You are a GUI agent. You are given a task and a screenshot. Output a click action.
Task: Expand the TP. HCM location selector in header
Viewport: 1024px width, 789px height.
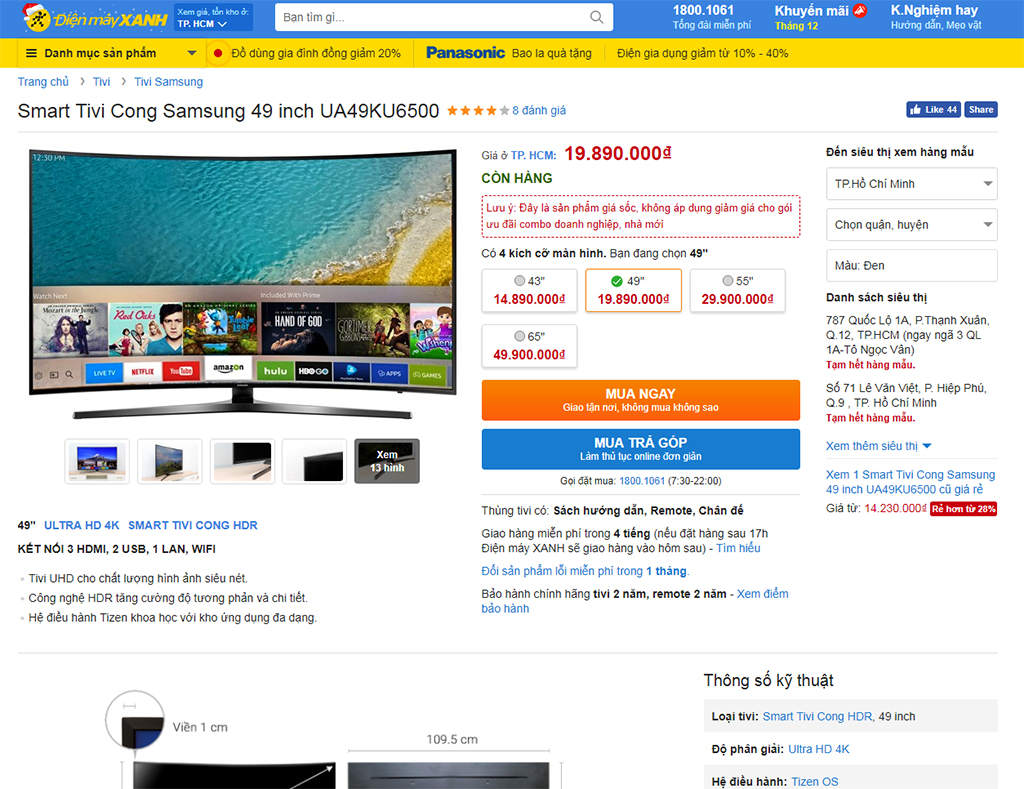(213, 18)
